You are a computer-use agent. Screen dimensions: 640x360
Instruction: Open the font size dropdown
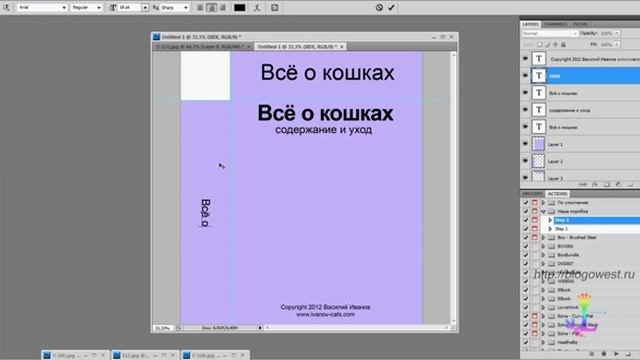[145, 7]
